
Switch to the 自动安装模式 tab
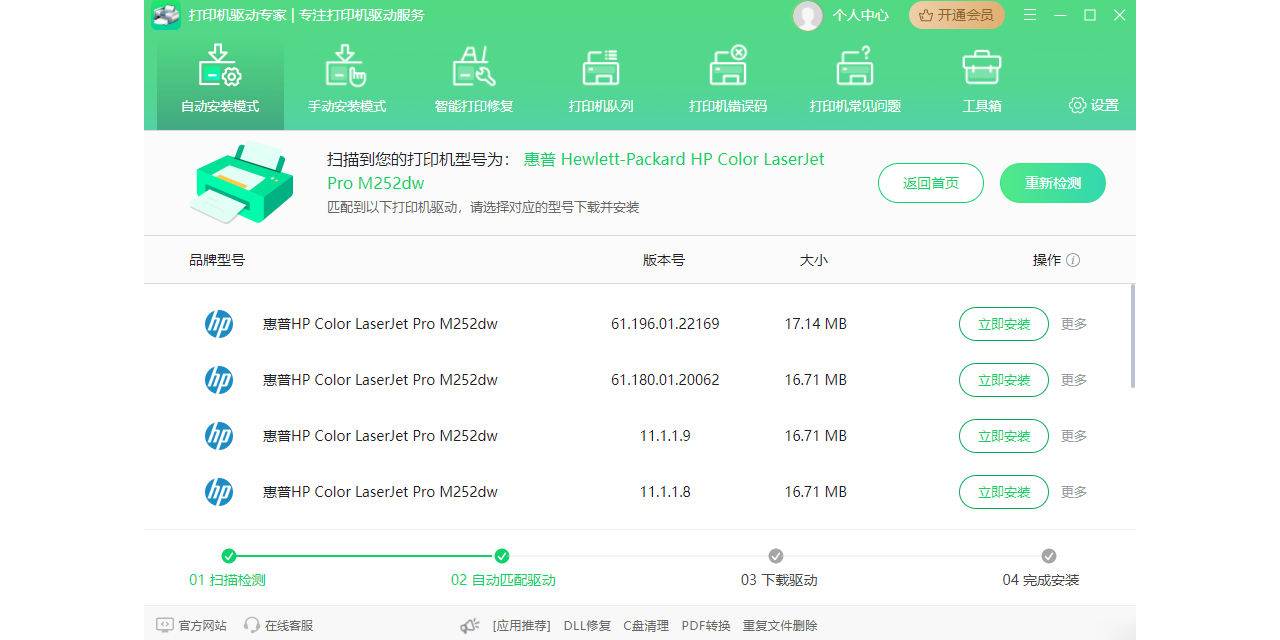pyautogui.click(x=220, y=82)
